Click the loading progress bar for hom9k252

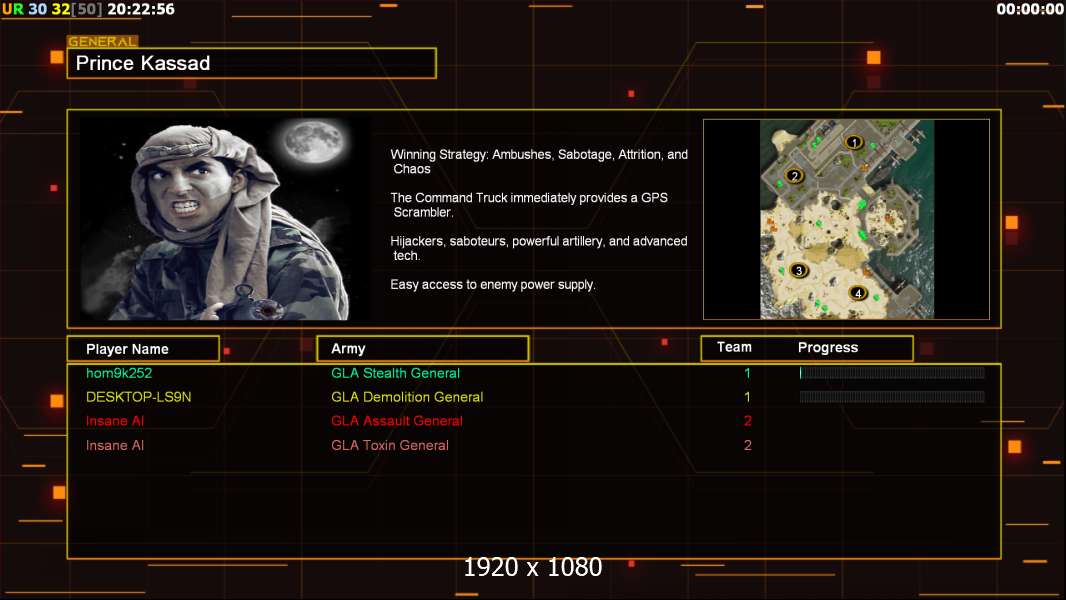point(892,373)
